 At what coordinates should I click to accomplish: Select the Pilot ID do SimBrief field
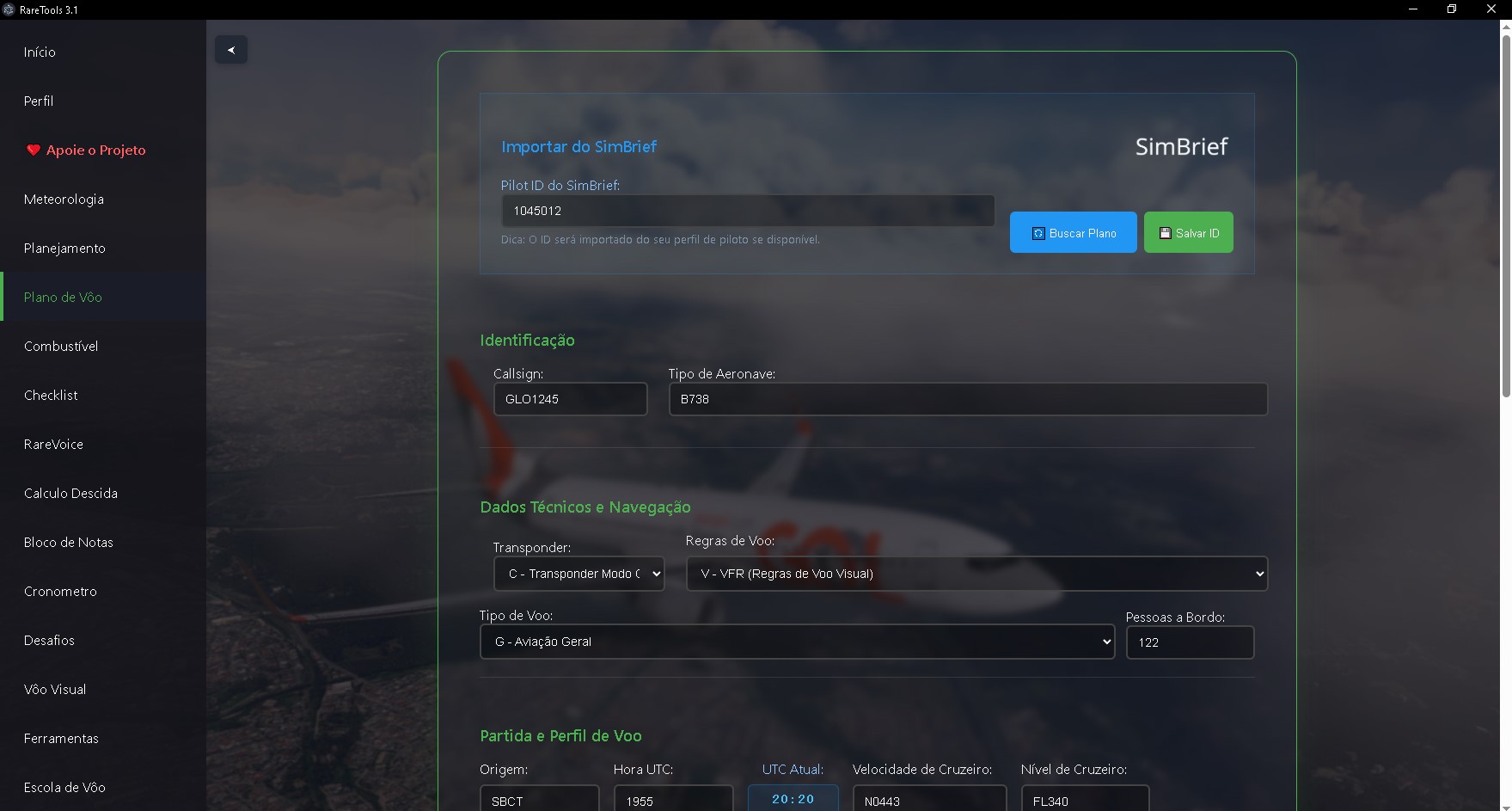pos(746,210)
